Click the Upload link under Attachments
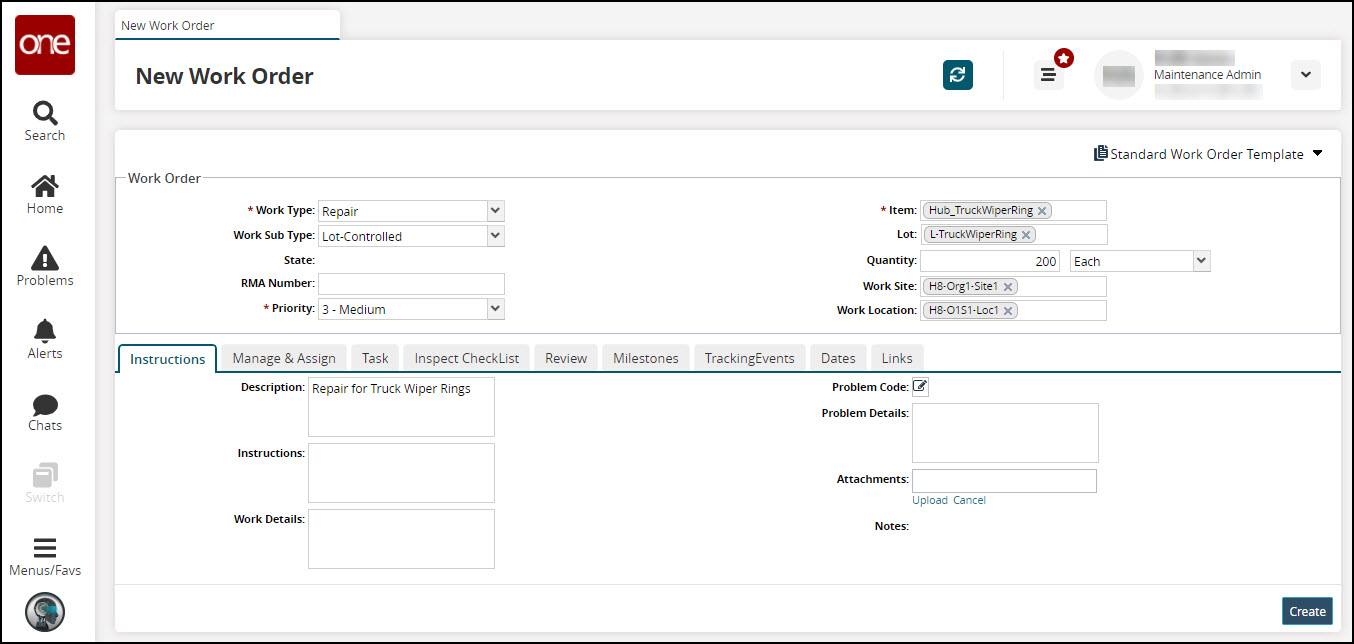This screenshot has width=1354, height=644. [929, 500]
